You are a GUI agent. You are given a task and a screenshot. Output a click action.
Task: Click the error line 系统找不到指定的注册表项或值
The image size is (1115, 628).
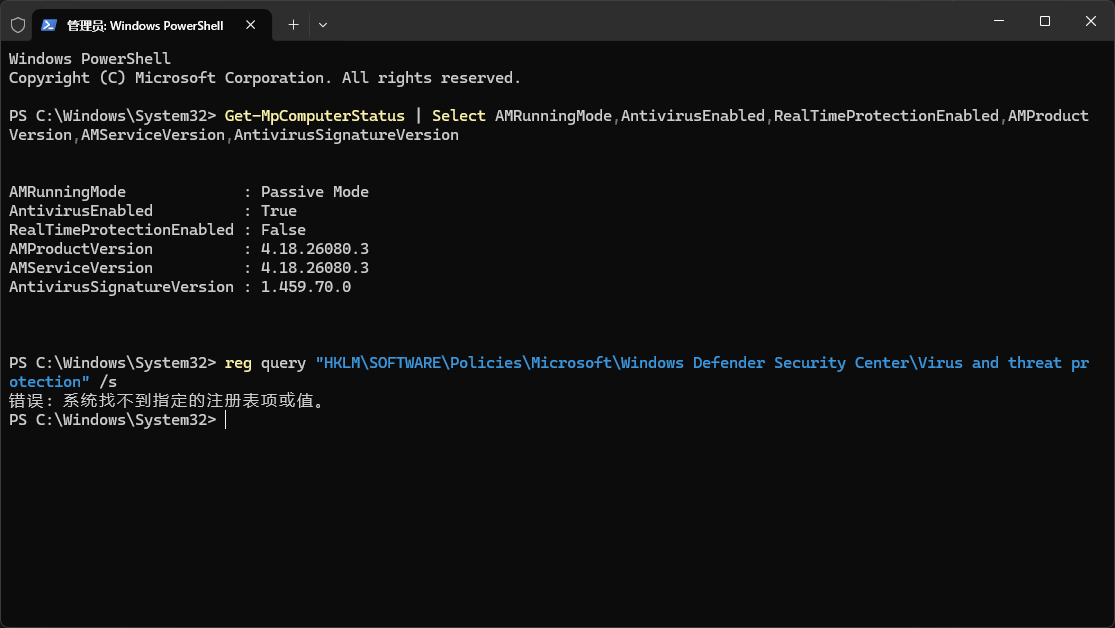coord(168,401)
